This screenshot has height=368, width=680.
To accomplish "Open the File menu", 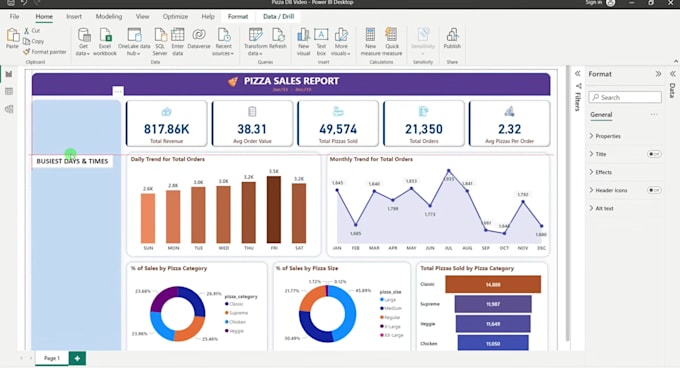I will tap(14, 16).
